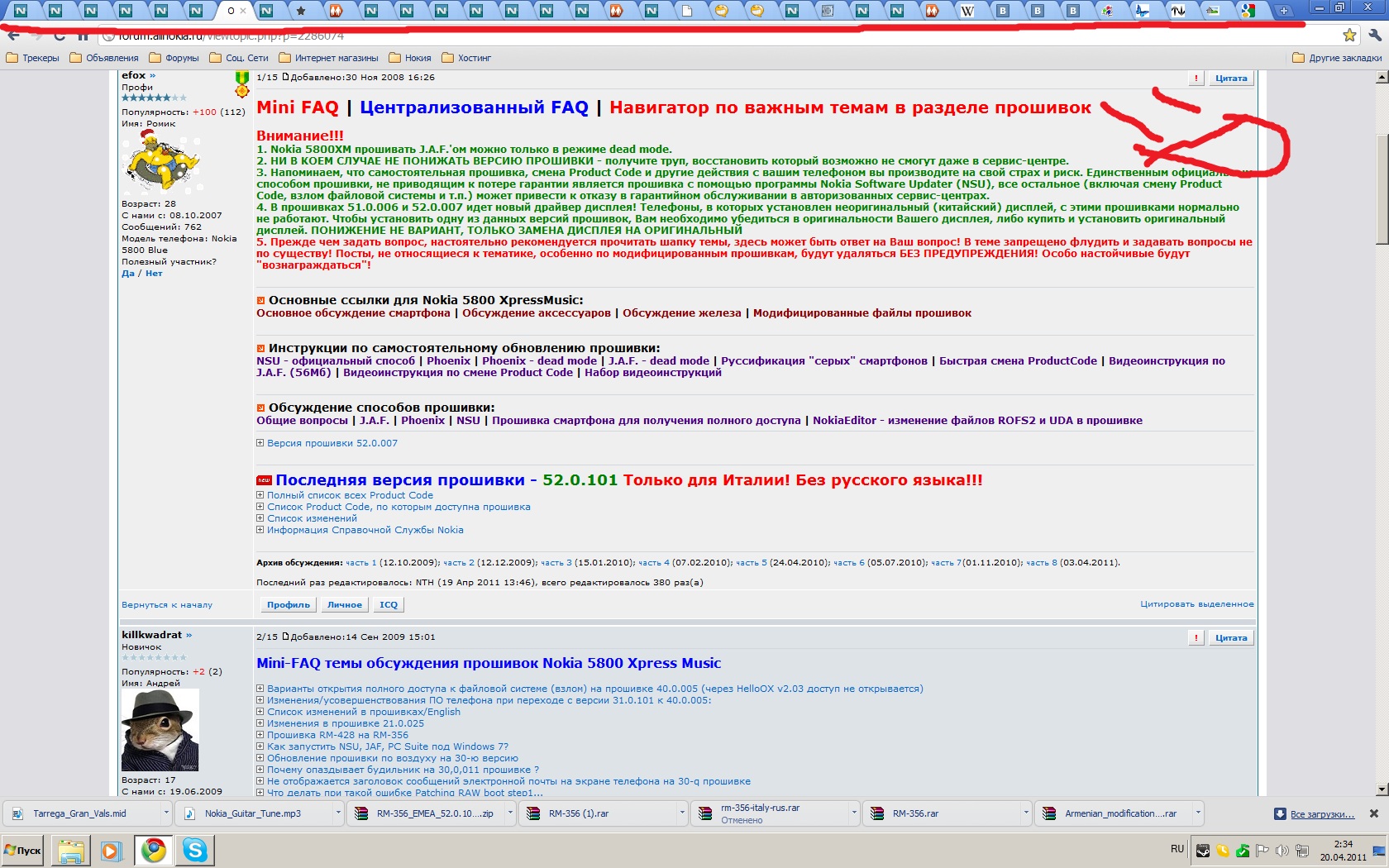Image resolution: width=1389 pixels, height=868 pixels.
Task: Click Вернуться к началу link
Action: 167,605
